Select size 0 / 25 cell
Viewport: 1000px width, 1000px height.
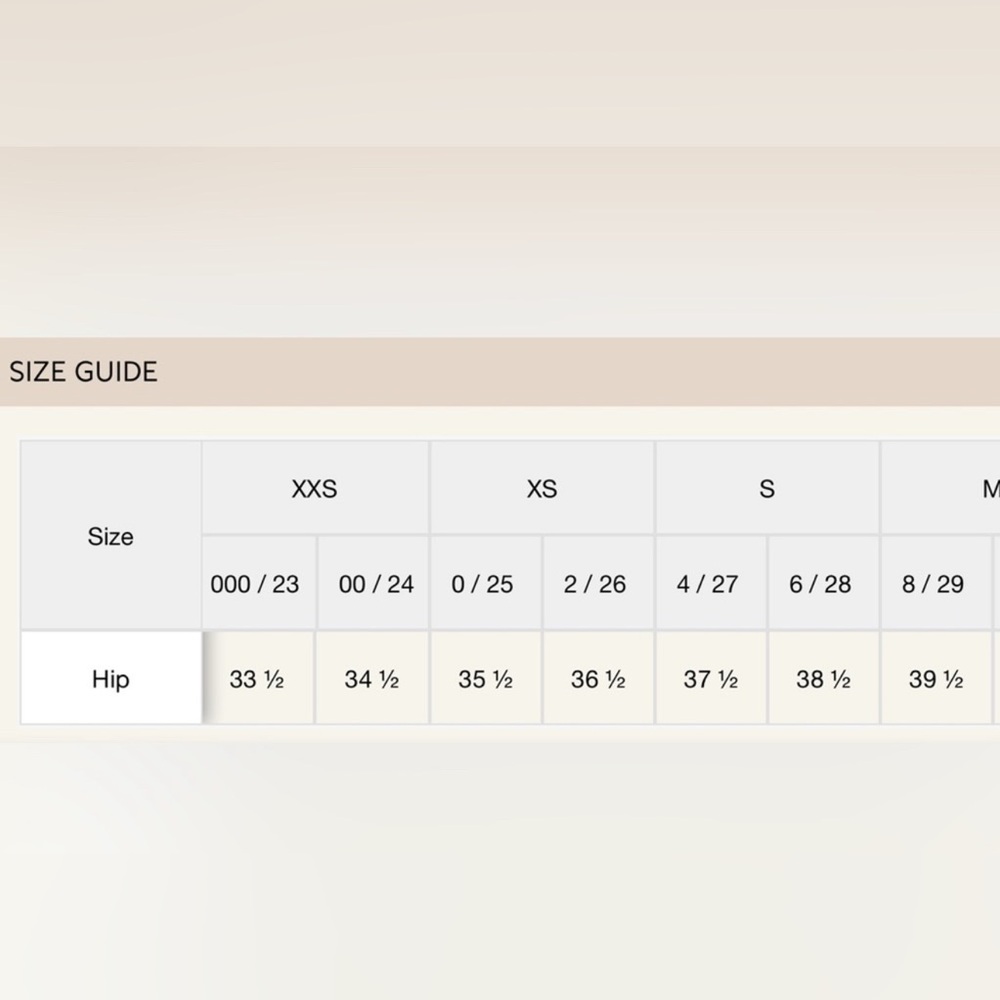click(x=486, y=584)
